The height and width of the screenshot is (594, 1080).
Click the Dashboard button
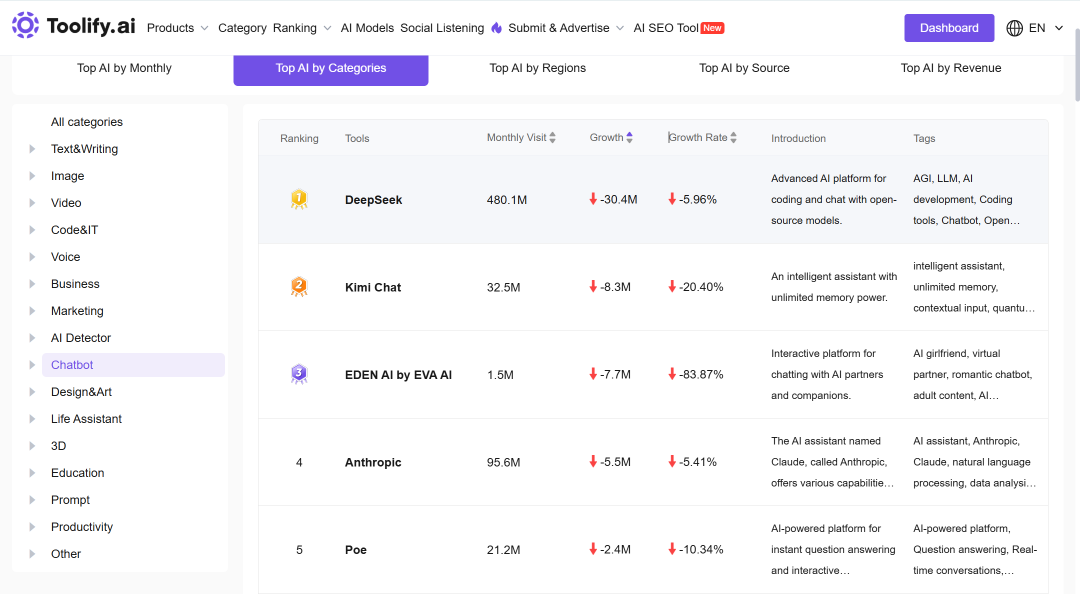(x=949, y=28)
